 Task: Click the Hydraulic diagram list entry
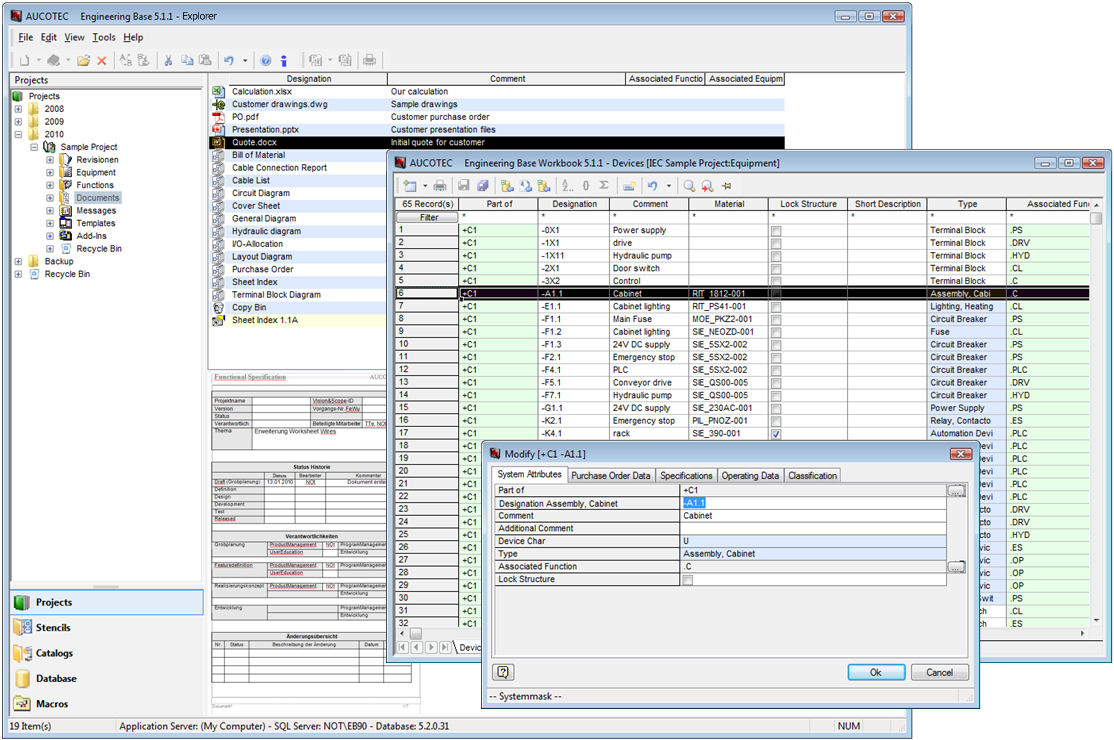(266, 232)
